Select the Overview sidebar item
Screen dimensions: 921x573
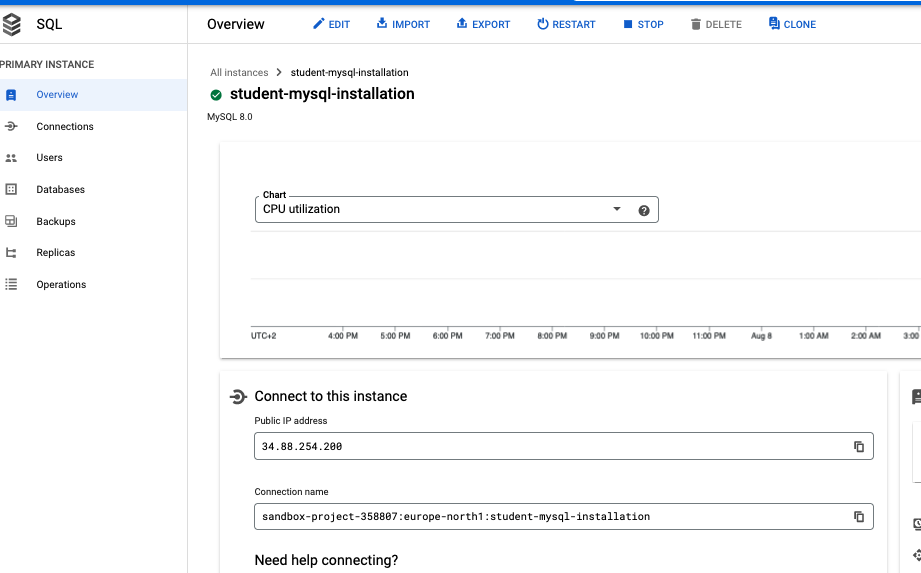57,95
